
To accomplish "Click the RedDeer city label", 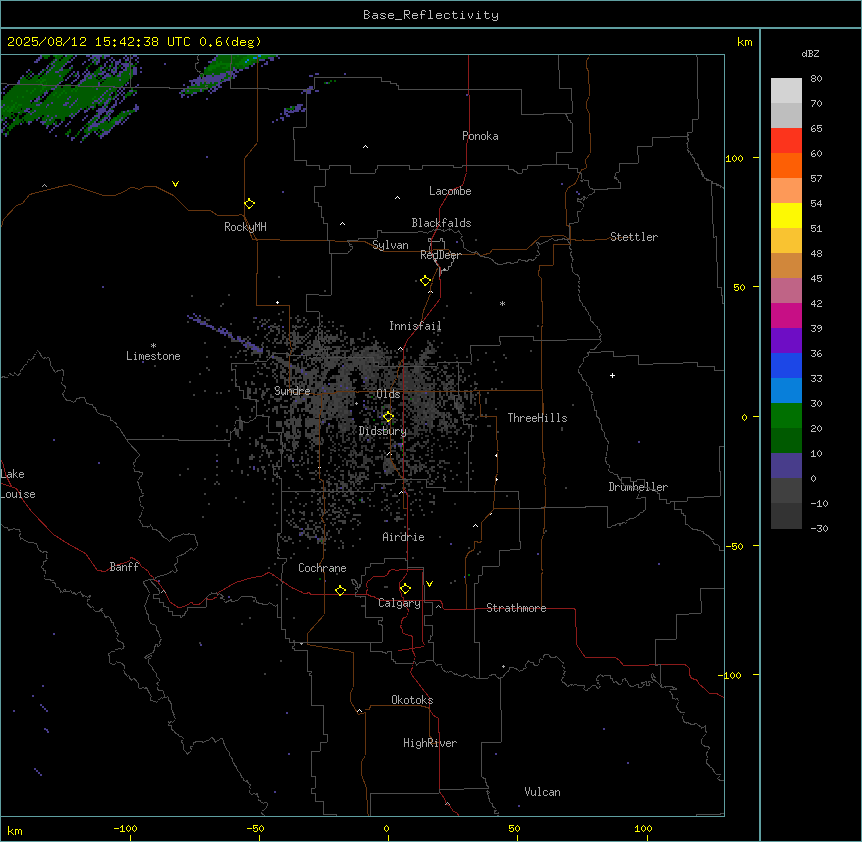I will pyautogui.click(x=440, y=255).
